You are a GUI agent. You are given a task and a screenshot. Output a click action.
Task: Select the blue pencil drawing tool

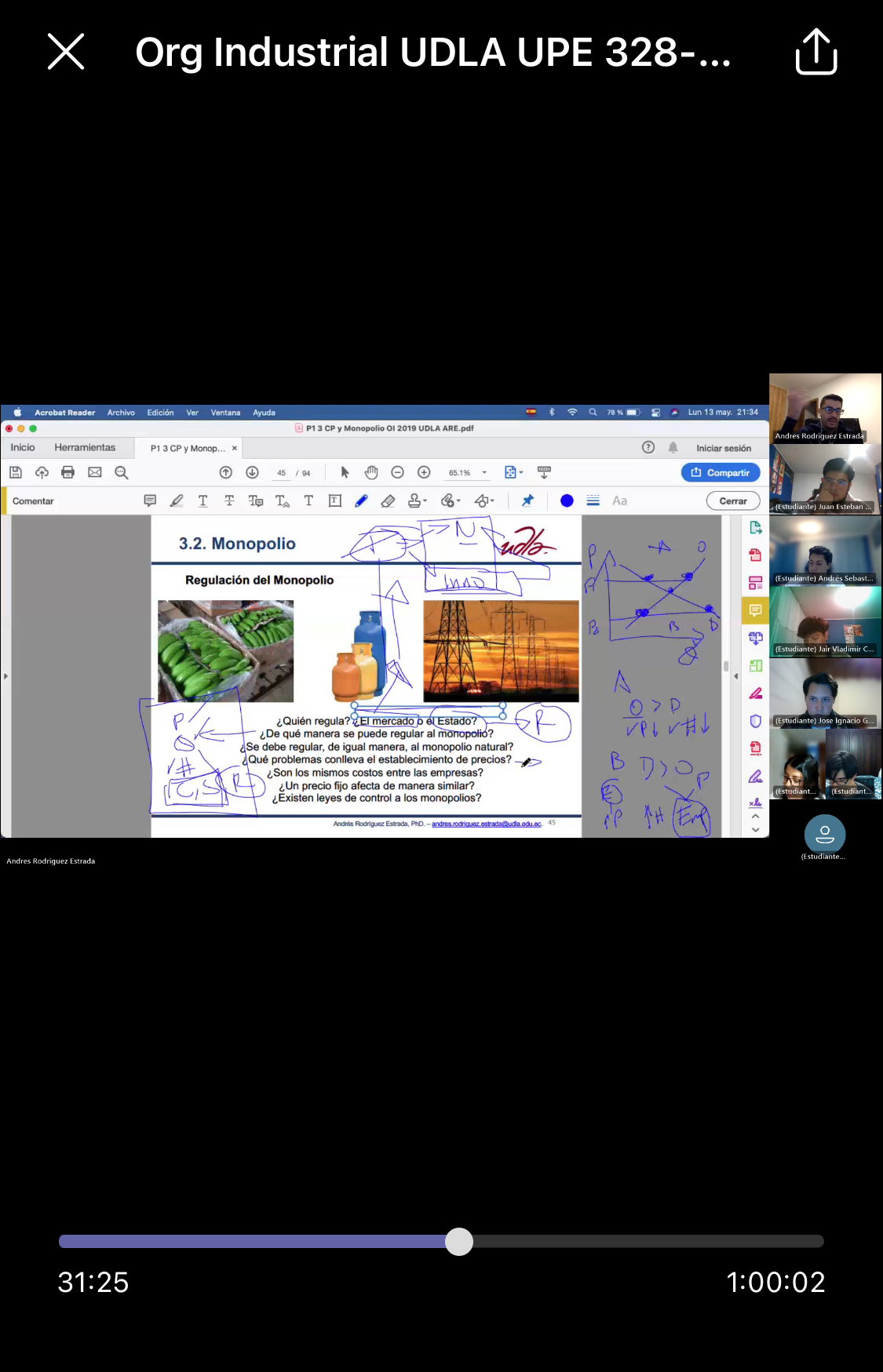[361, 500]
